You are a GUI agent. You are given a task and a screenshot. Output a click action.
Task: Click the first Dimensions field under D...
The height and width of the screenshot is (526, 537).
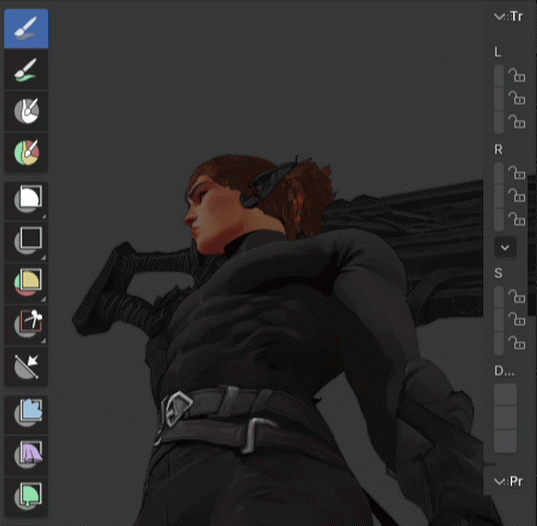tap(505, 394)
